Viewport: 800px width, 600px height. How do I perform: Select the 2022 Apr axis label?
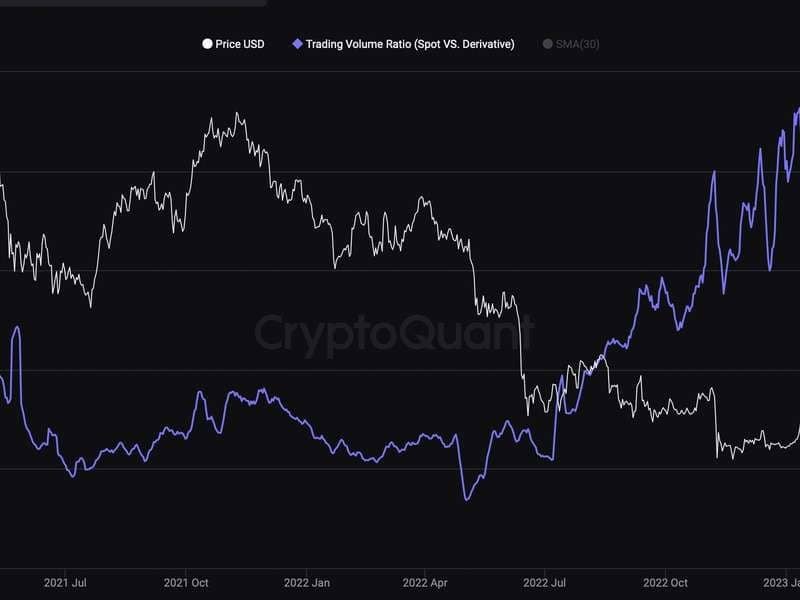click(x=425, y=583)
